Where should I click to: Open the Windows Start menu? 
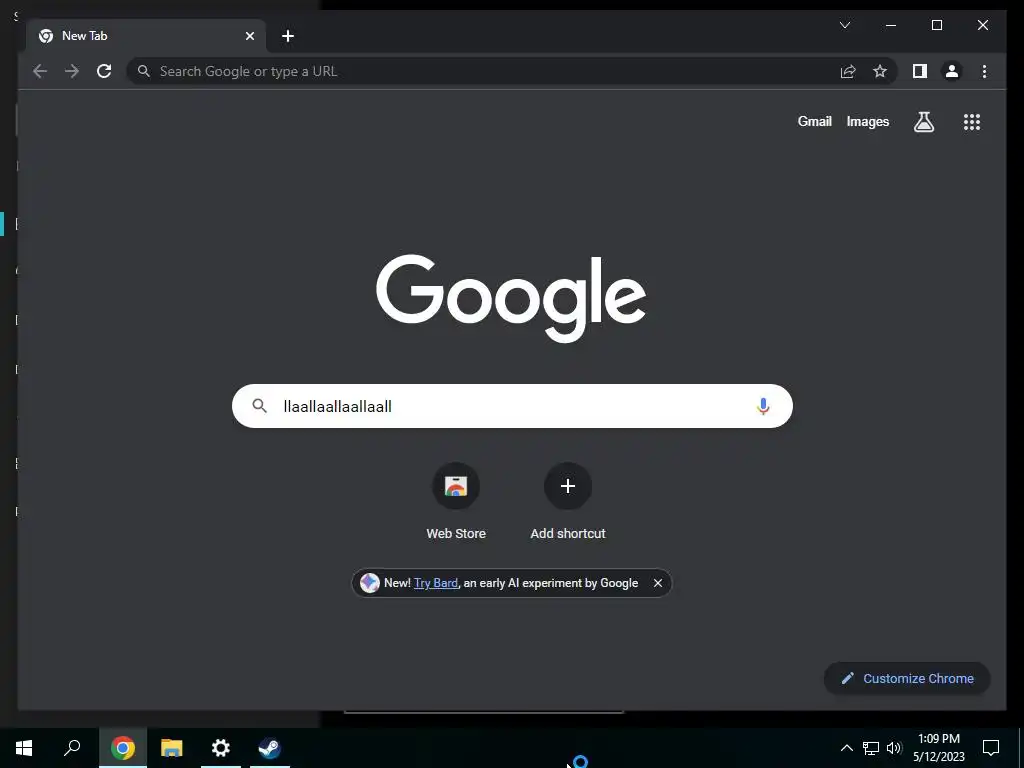click(24, 748)
